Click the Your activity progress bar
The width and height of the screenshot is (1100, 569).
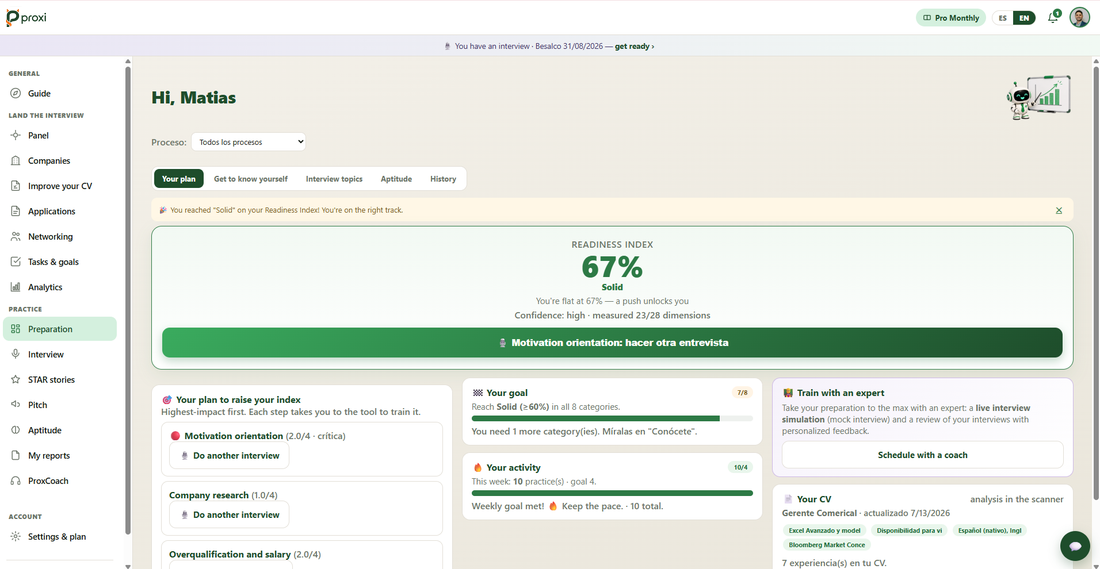click(x=612, y=493)
